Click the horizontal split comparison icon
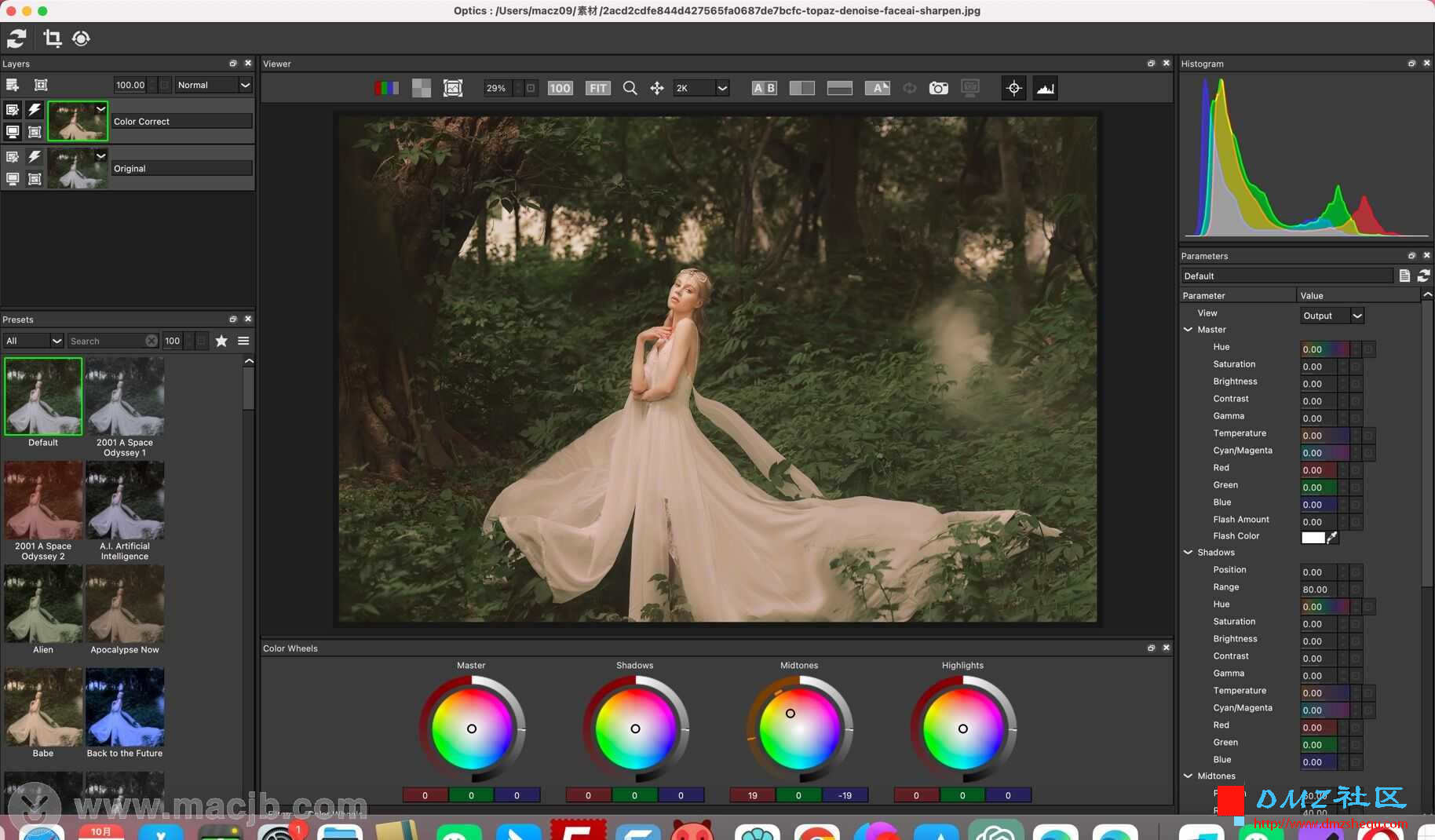 pos(839,88)
